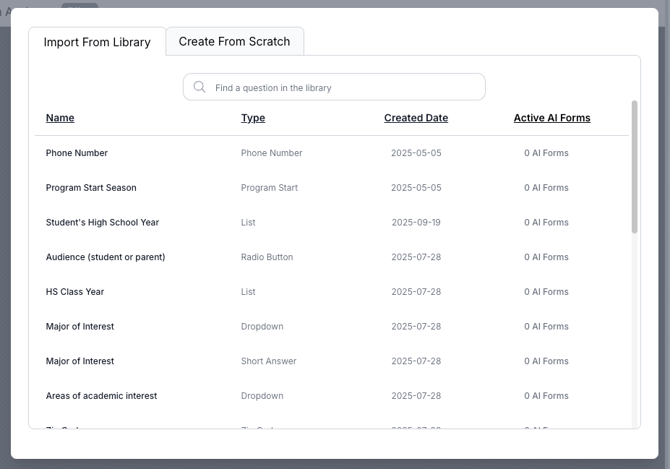Choose Major of Interest Dropdown question

80,326
